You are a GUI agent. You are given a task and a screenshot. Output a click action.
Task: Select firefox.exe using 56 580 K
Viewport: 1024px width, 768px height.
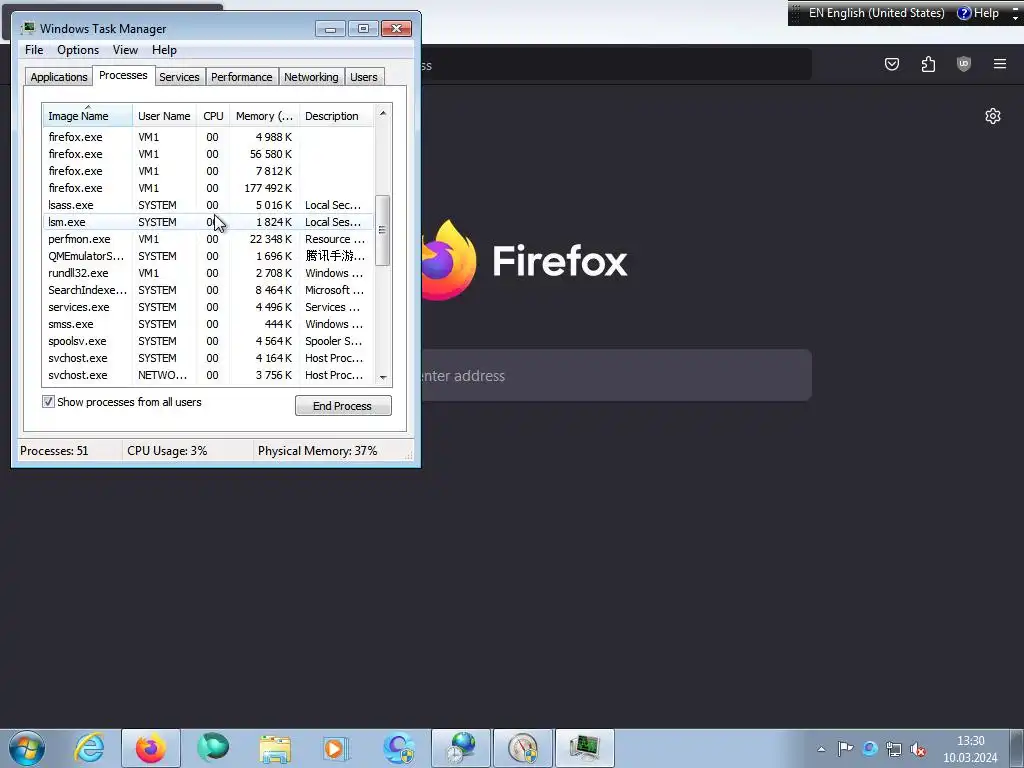click(x=208, y=154)
